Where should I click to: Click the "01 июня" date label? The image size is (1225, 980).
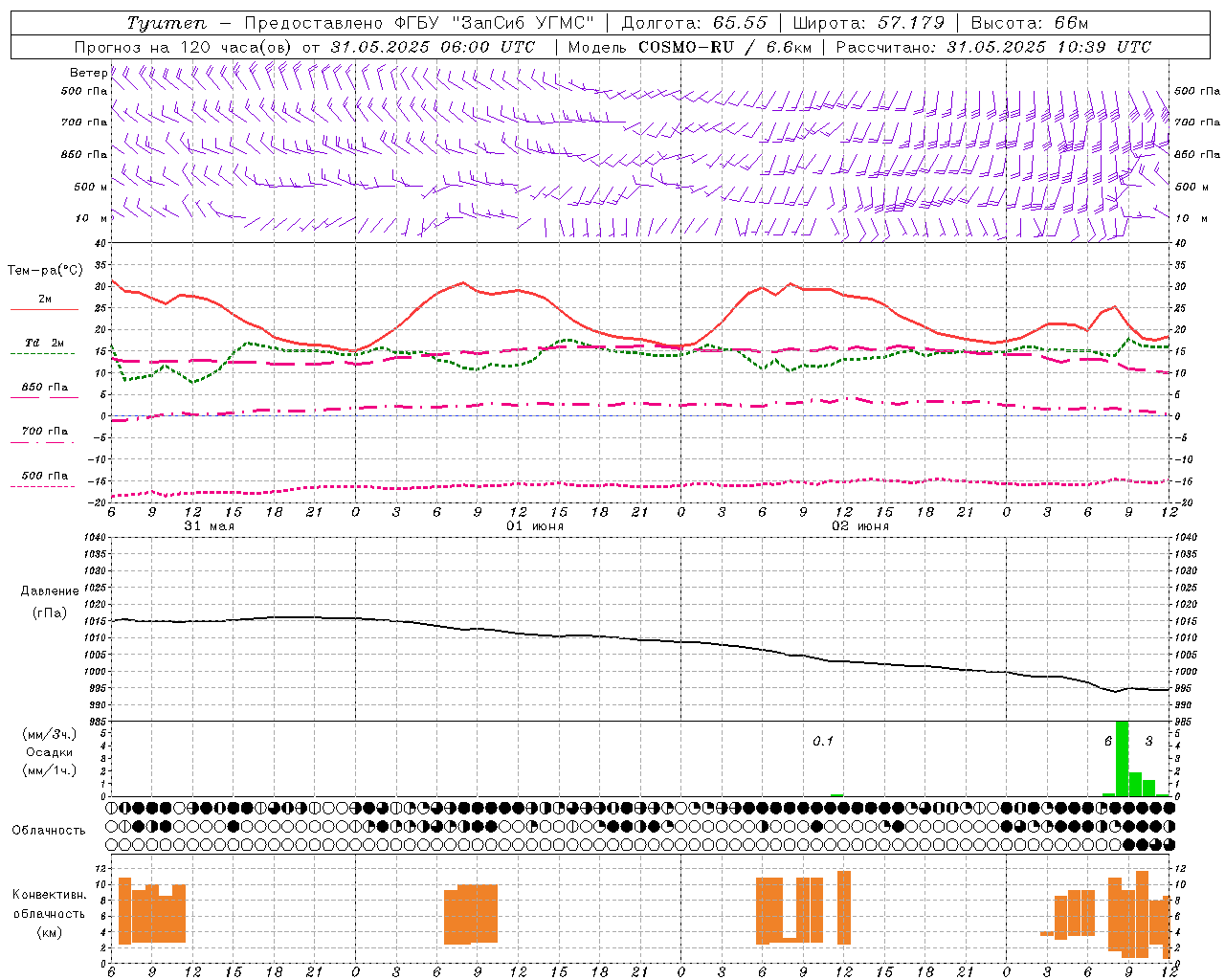535,526
